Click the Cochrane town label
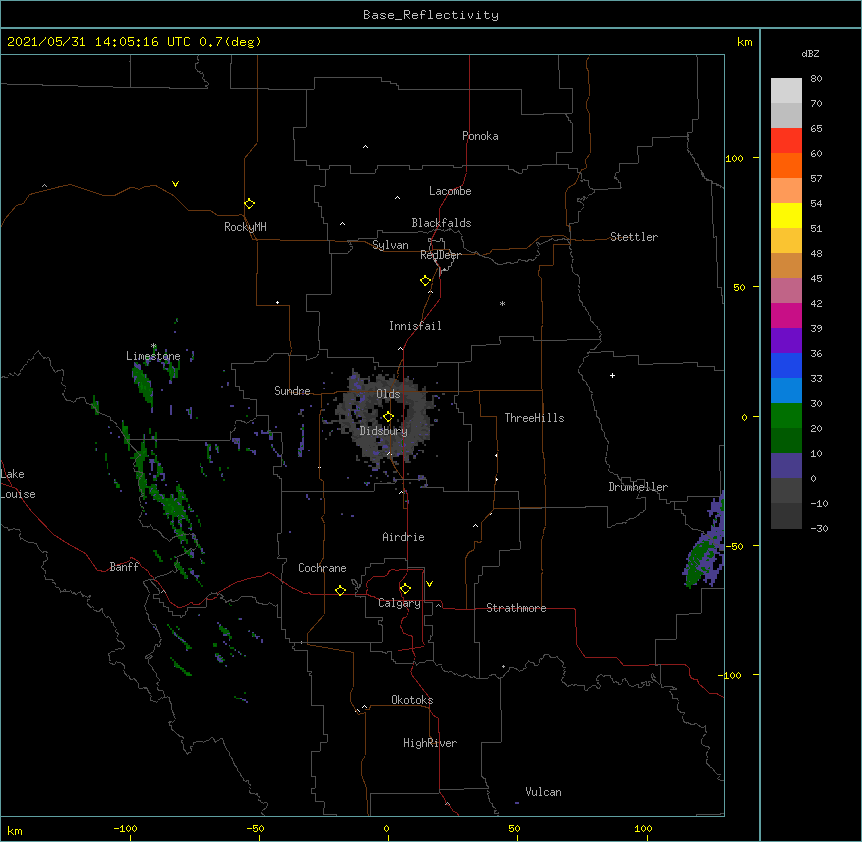Viewport: 862px width, 842px height. click(x=322, y=568)
